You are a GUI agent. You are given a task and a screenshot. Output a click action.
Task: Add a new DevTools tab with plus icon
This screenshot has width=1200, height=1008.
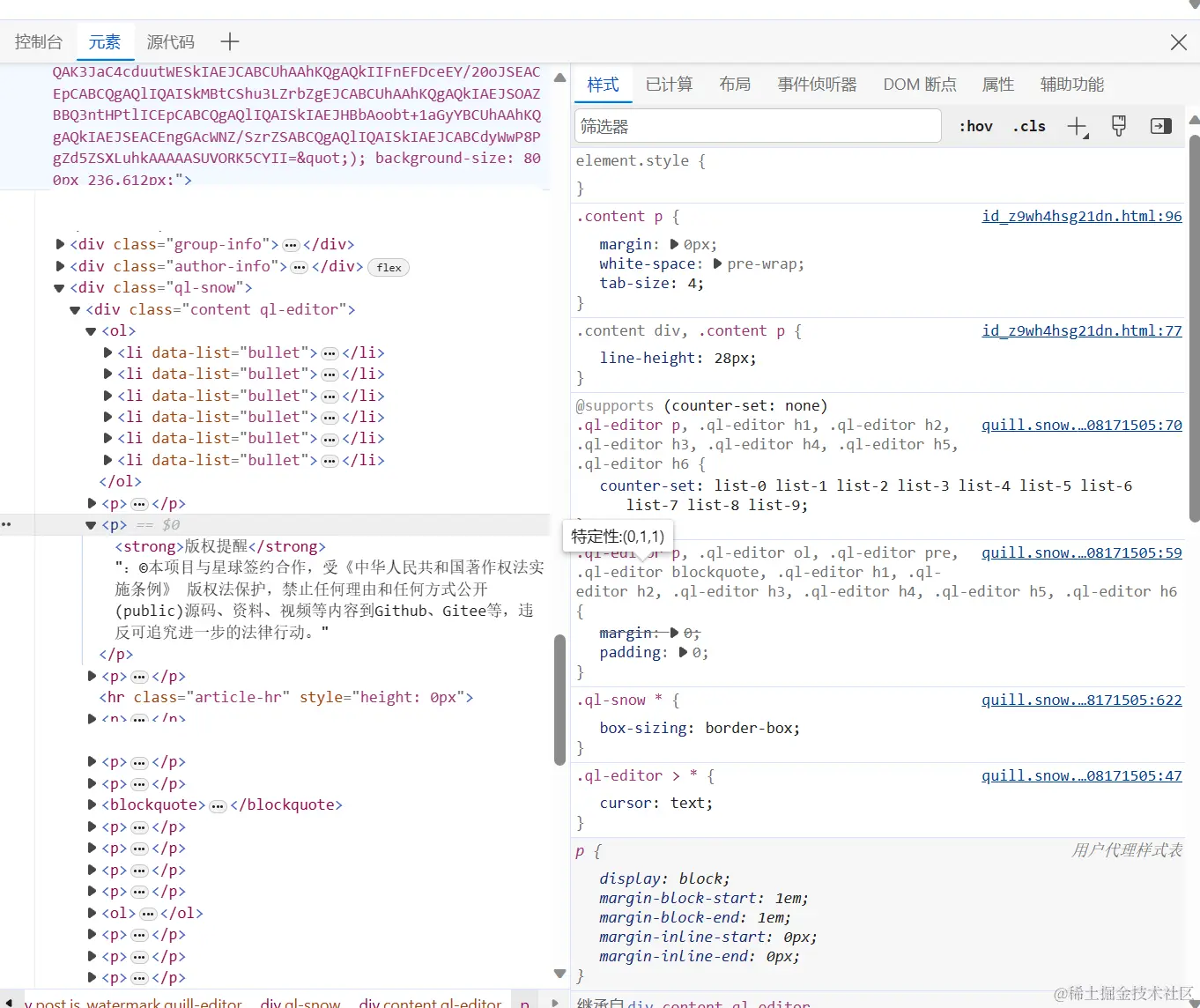pyautogui.click(x=230, y=41)
